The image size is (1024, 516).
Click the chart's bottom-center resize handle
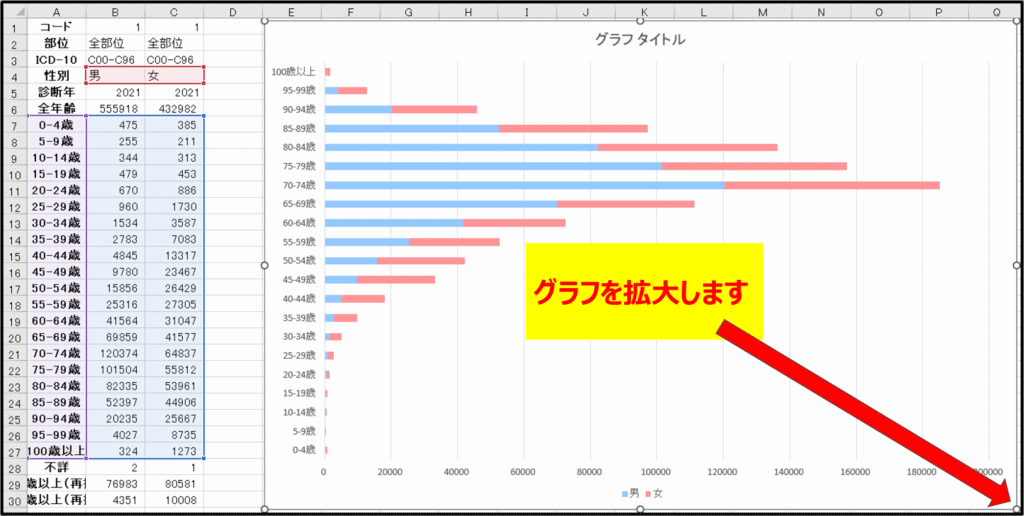(640, 509)
